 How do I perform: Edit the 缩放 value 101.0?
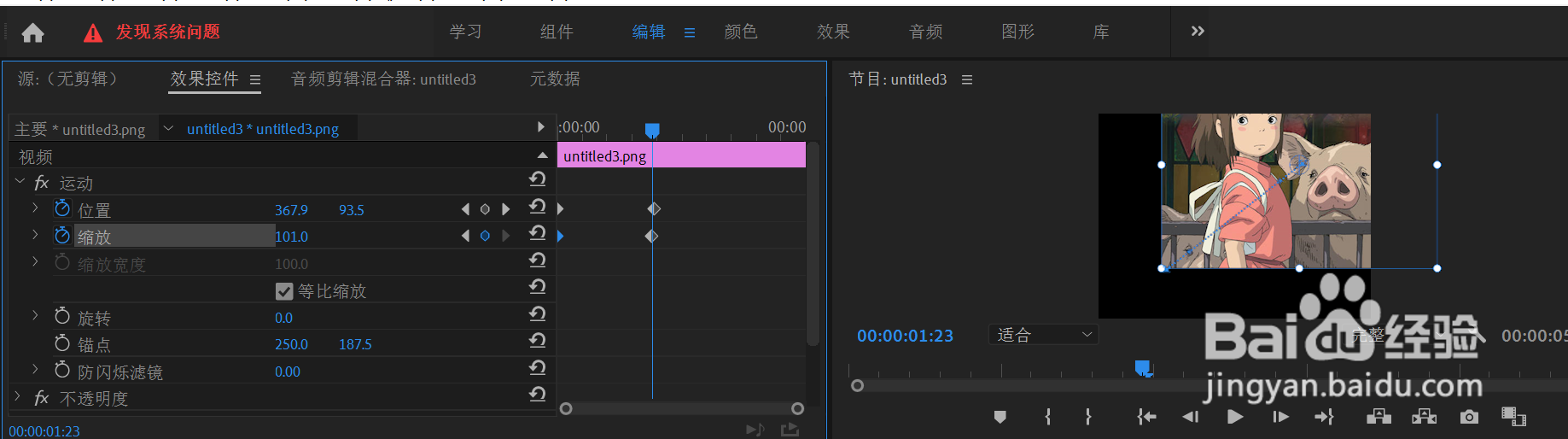(x=291, y=237)
